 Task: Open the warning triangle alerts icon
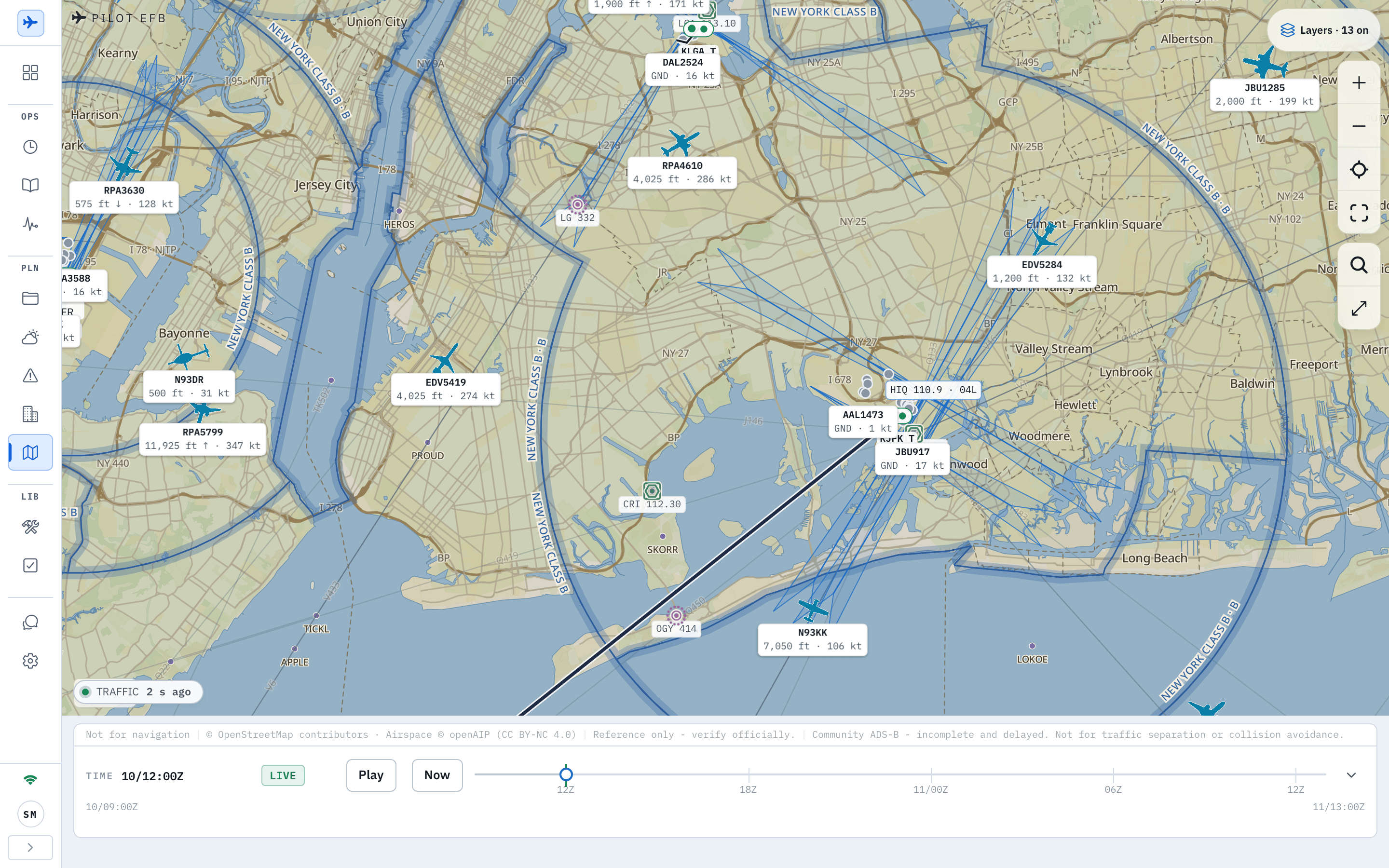point(30,376)
